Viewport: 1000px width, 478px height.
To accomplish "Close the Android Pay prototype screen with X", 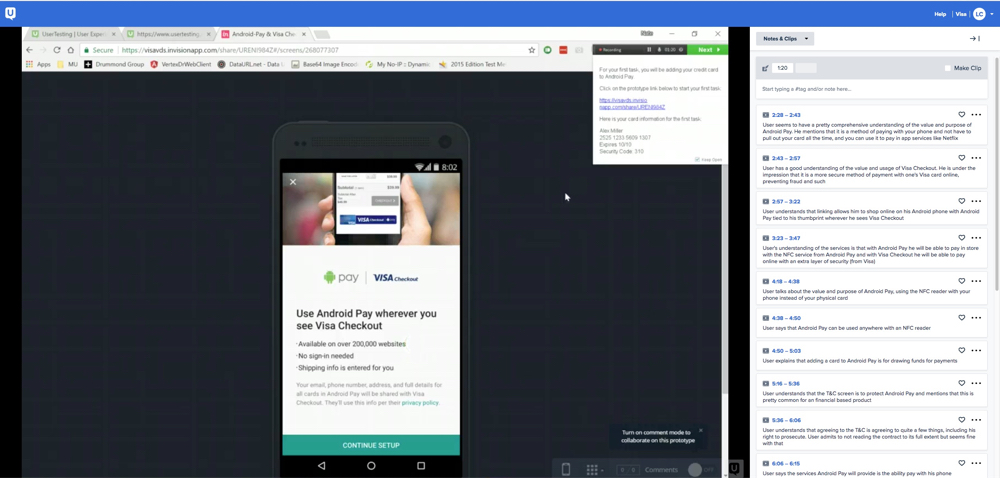I will [x=293, y=182].
